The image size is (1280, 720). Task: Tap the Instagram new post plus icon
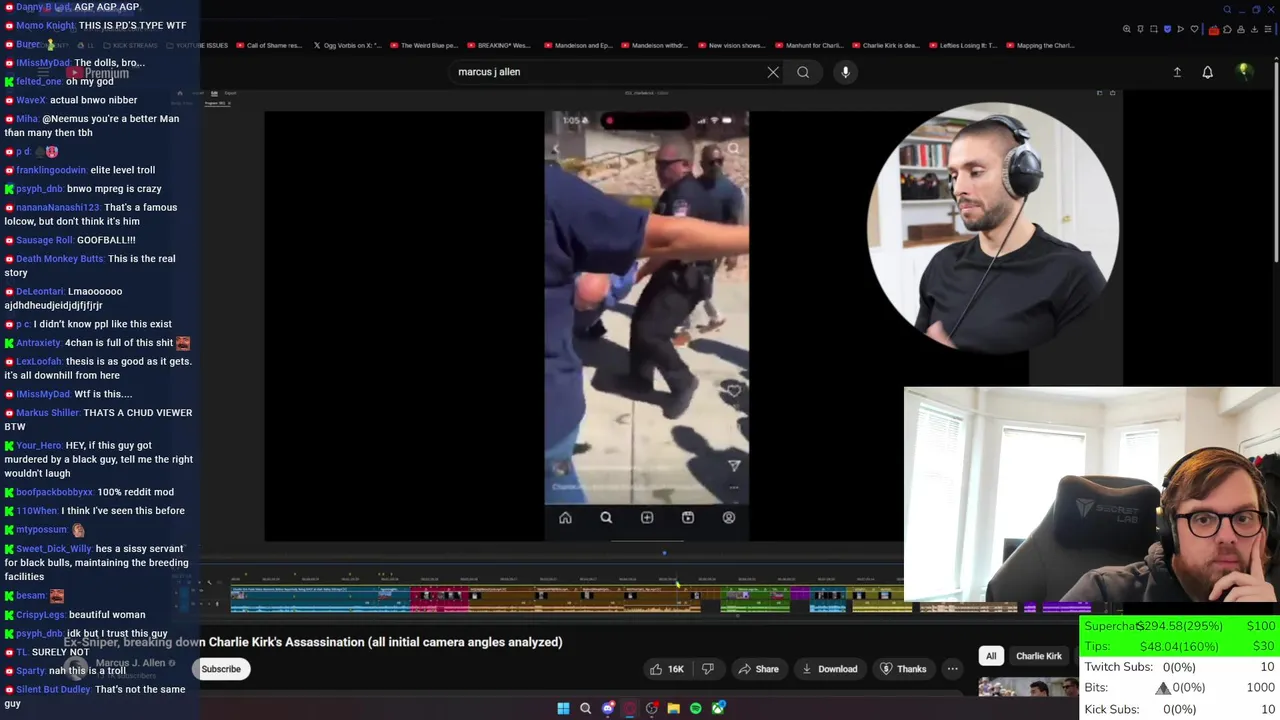point(647,517)
